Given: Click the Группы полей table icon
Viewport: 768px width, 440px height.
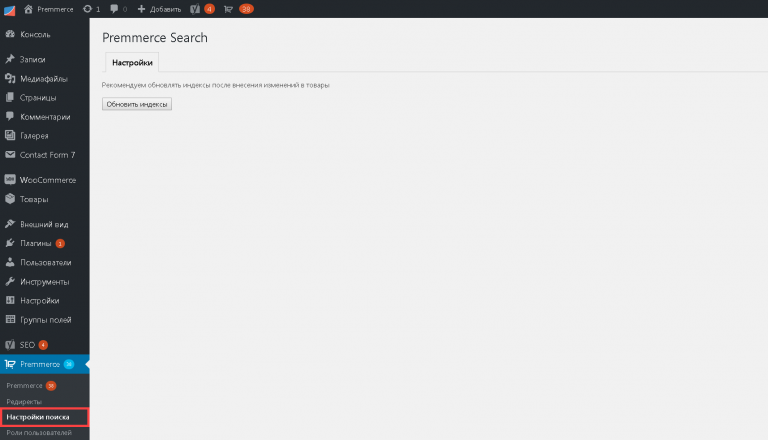Looking at the screenshot, I should (x=10, y=319).
